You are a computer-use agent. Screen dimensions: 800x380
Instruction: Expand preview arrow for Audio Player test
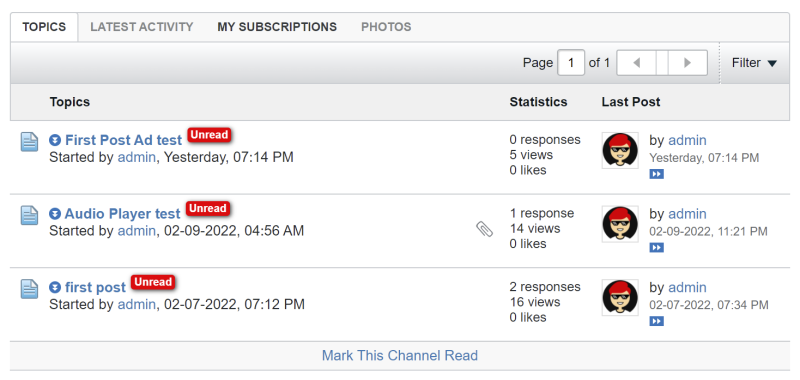[x=55, y=214]
